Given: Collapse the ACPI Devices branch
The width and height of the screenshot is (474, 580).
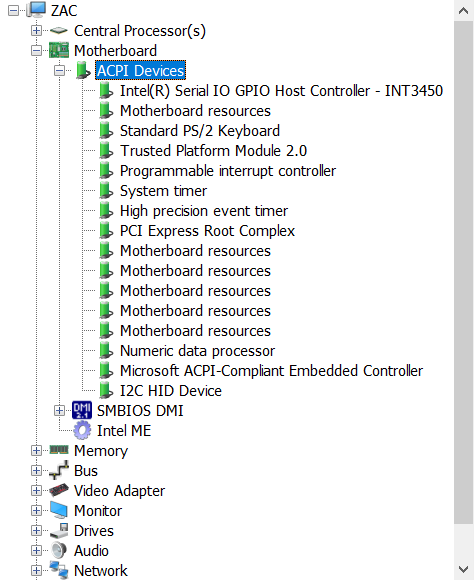Looking at the screenshot, I should [x=59, y=70].
